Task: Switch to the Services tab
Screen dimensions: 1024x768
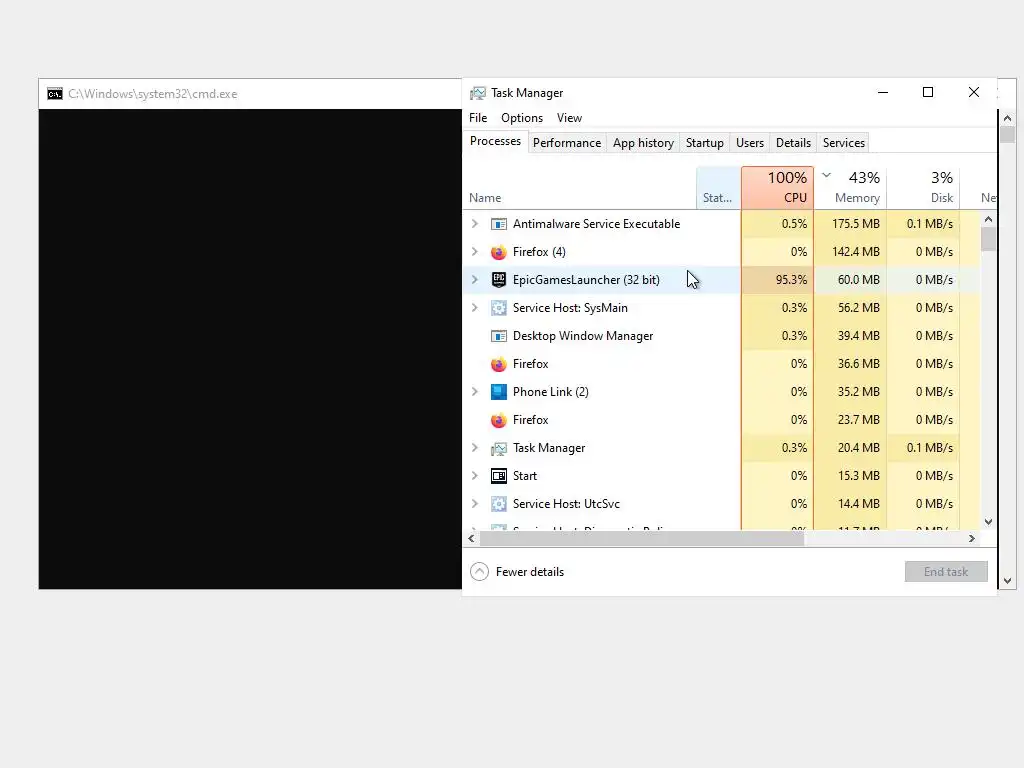Action: click(843, 143)
